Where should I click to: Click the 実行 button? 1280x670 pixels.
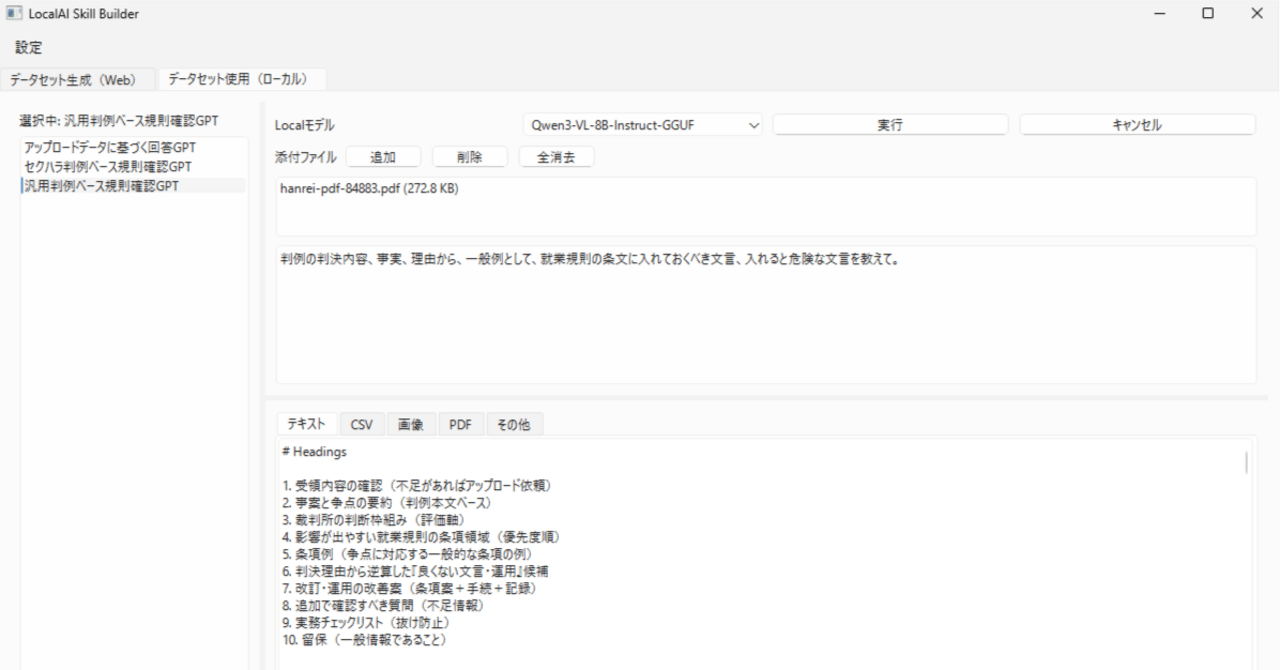(x=890, y=125)
